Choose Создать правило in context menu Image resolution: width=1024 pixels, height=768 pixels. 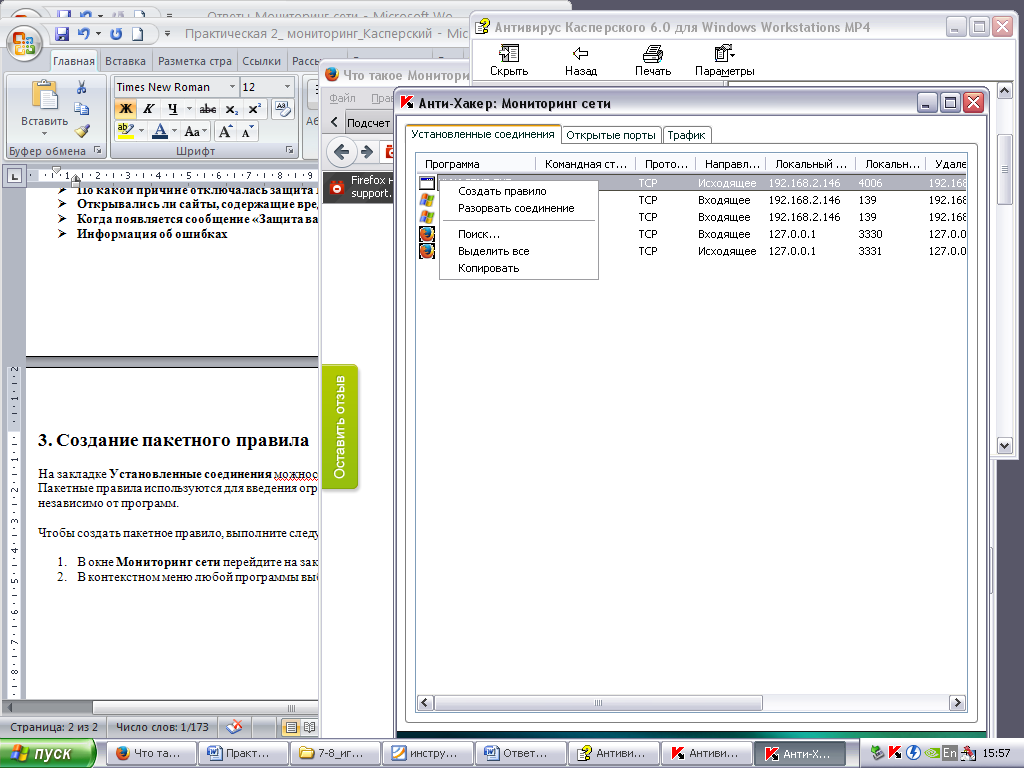point(502,191)
